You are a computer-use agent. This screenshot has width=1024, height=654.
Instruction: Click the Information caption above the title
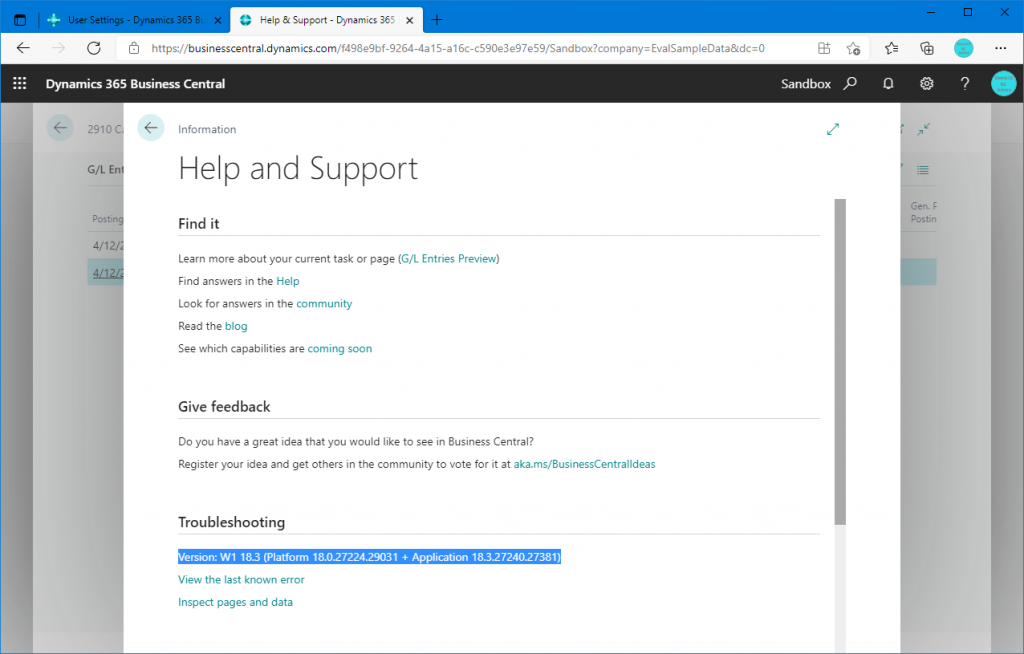pos(207,129)
